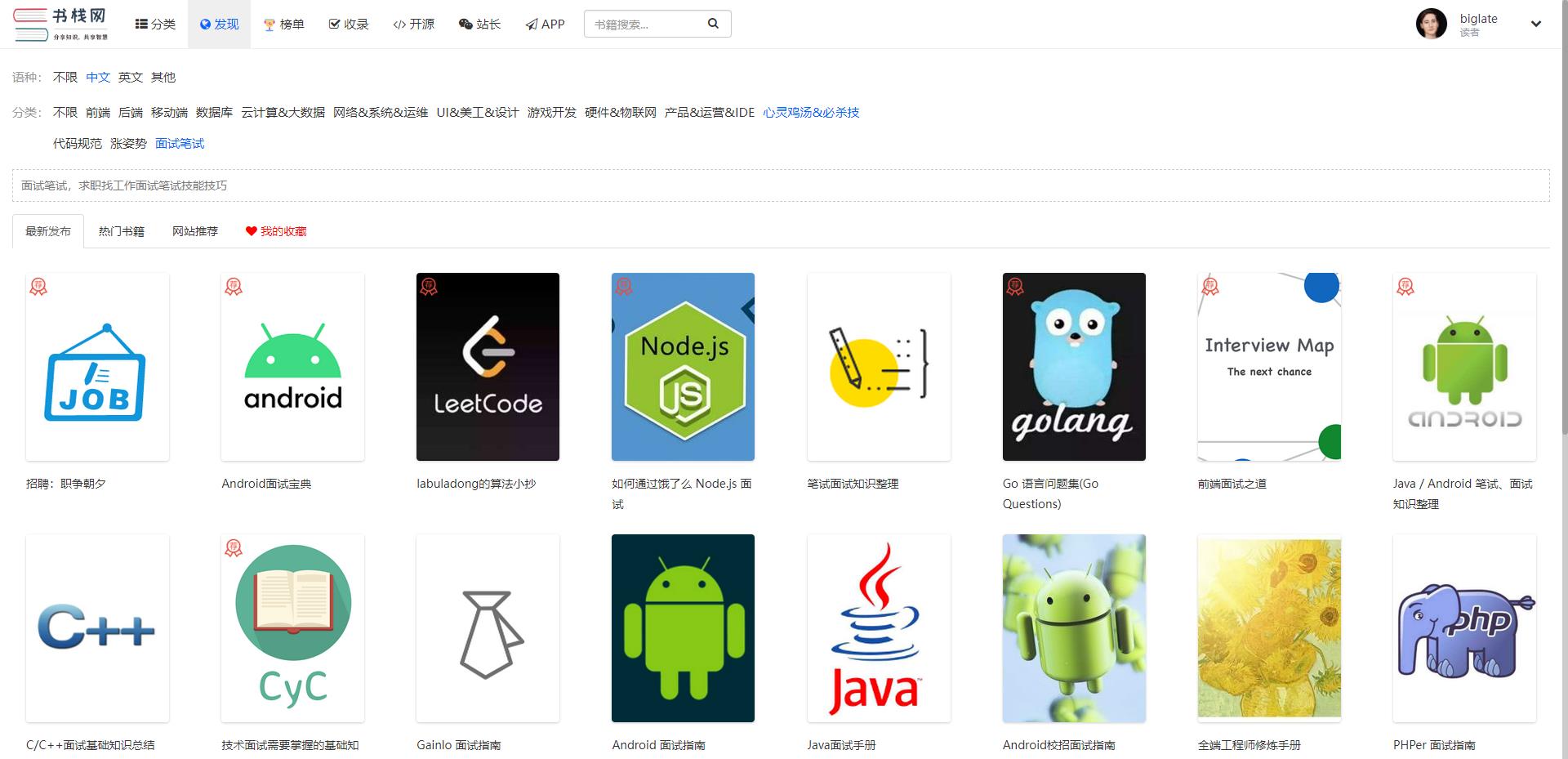
Task: Filter category by 后端
Action: [x=131, y=113]
